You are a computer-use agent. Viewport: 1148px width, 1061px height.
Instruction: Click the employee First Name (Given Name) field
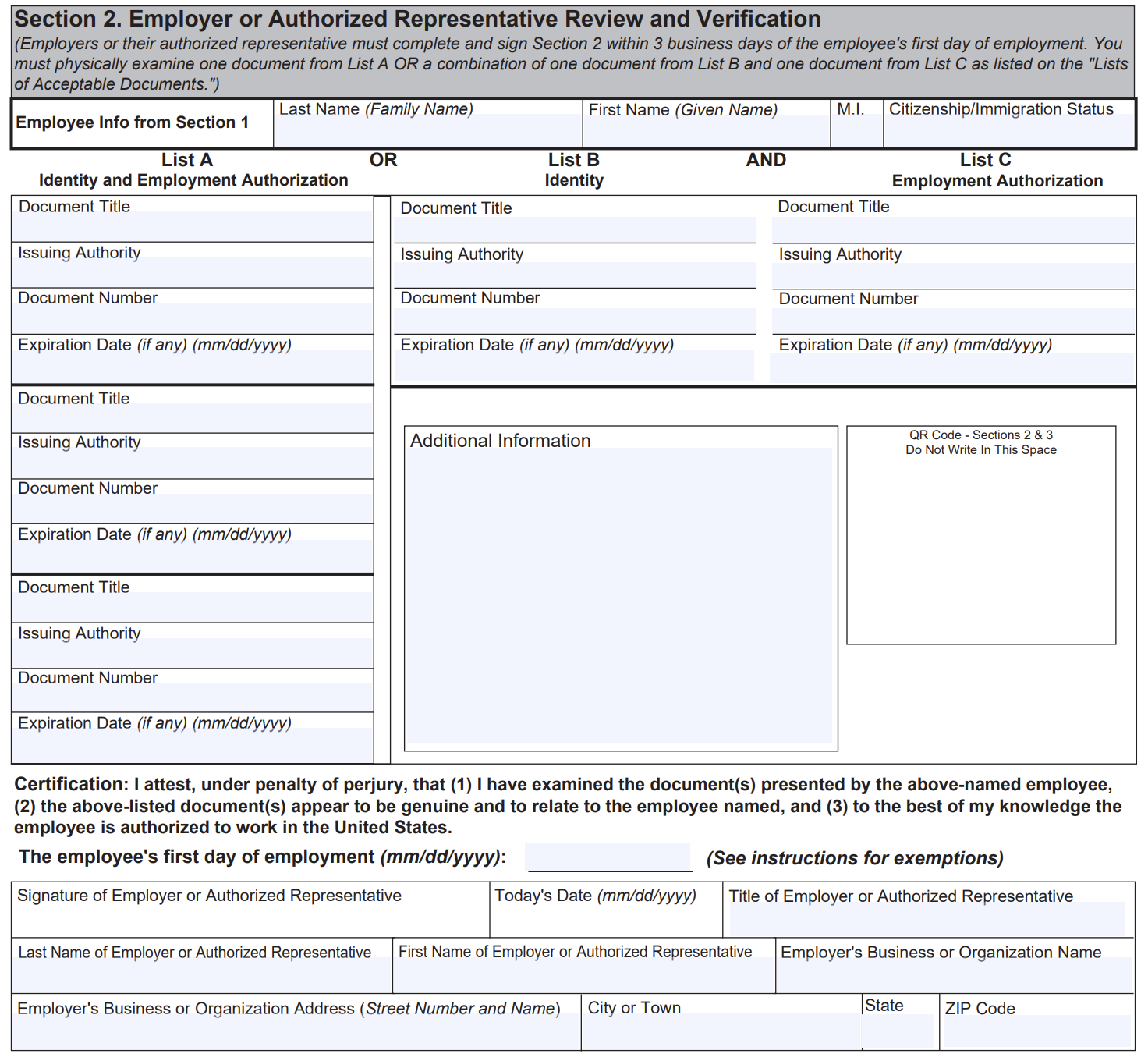pyautogui.click(x=706, y=131)
